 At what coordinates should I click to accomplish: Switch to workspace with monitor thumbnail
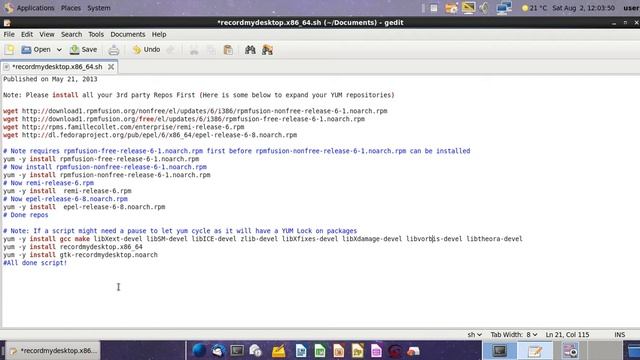pyautogui.click(x=500, y=350)
